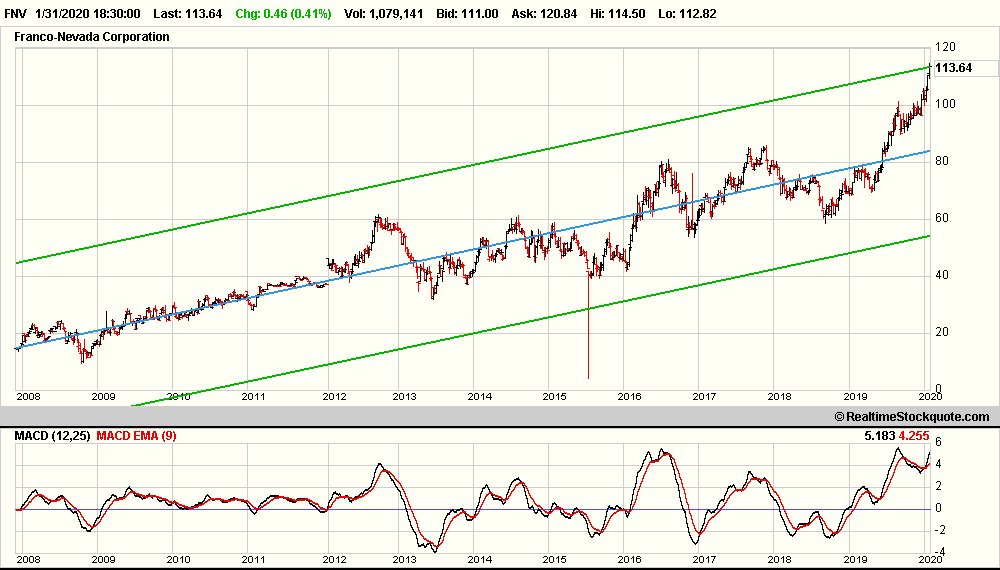Click the 2012 label under the MACD panel
The width and height of the screenshot is (1000, 570).
point(334,560)
